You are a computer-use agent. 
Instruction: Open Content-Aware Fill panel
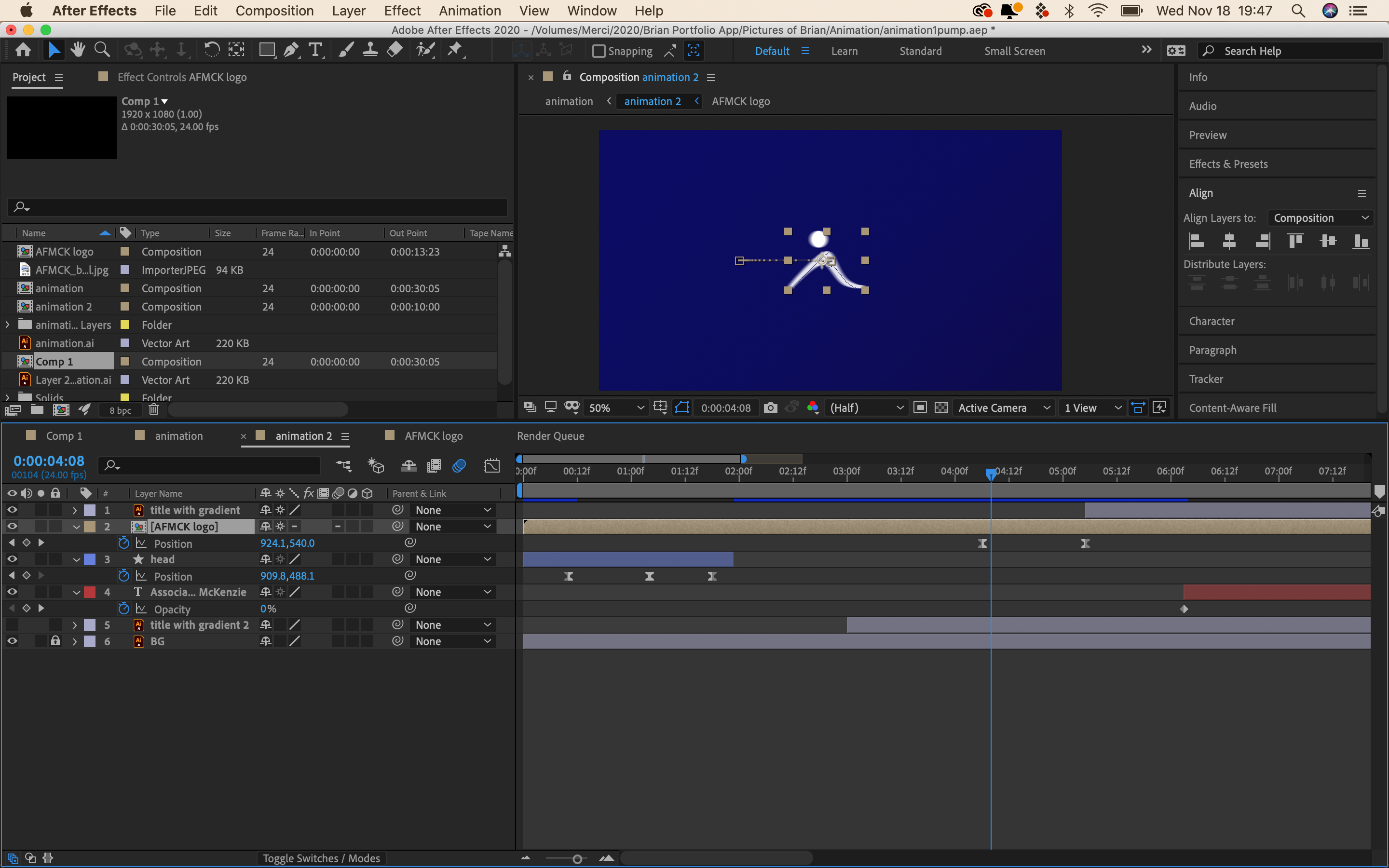pyautogui.click(x=1233, y=407)
